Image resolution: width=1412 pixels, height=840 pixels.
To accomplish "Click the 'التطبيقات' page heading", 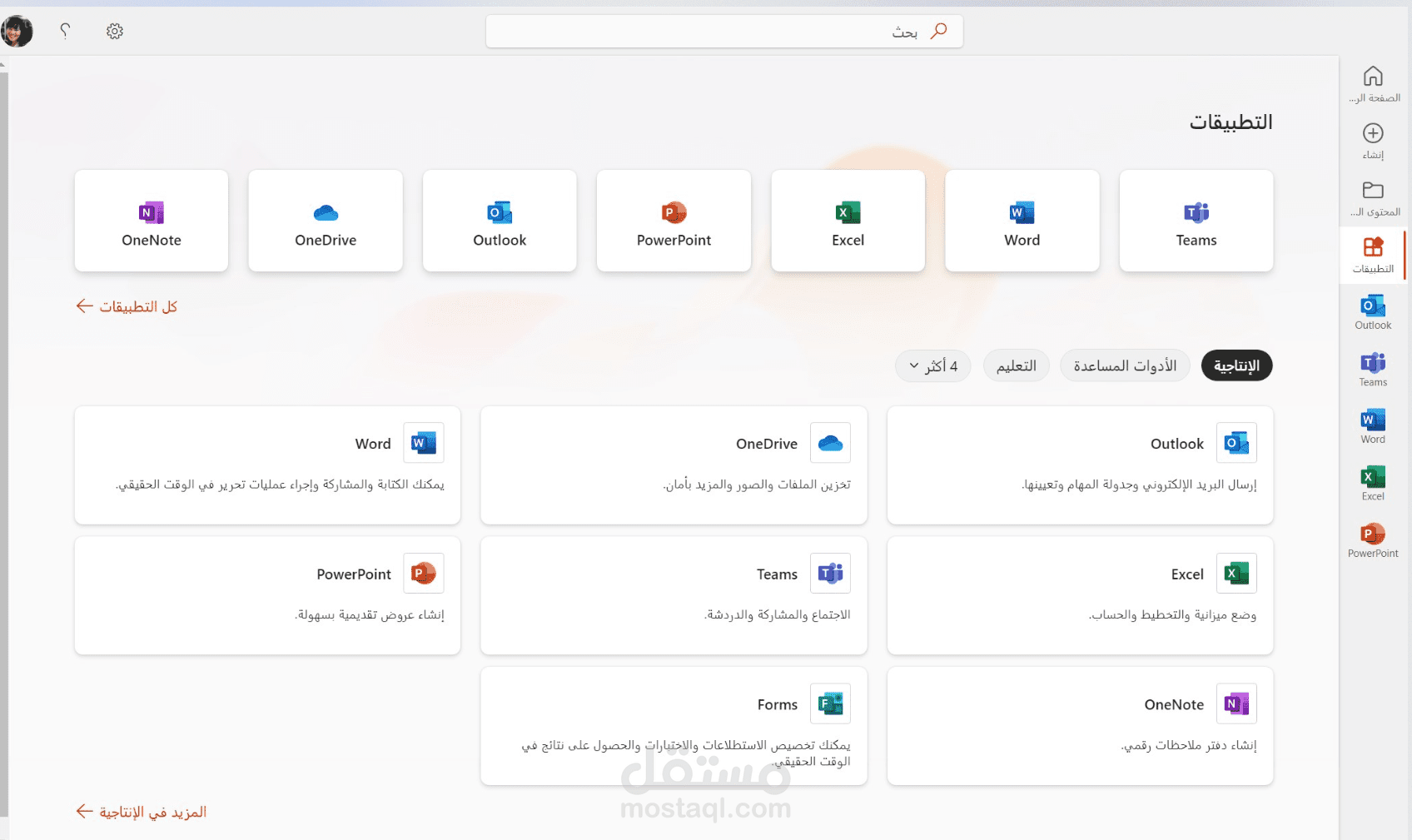I will (1231, 122).
